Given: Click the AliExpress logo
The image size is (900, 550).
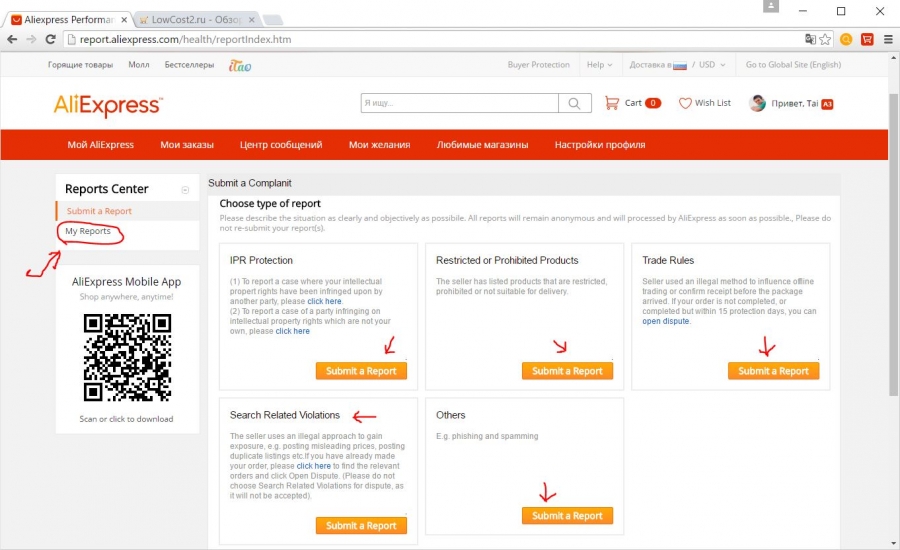Looking at the screenshot, I should coord(108,106).
